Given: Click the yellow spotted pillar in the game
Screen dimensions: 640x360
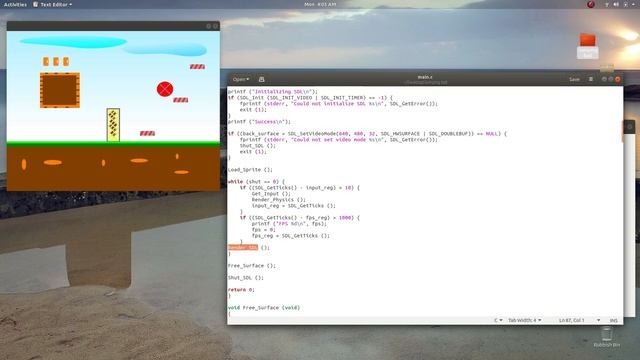Looking at the screenshot, I should point(113,125).
